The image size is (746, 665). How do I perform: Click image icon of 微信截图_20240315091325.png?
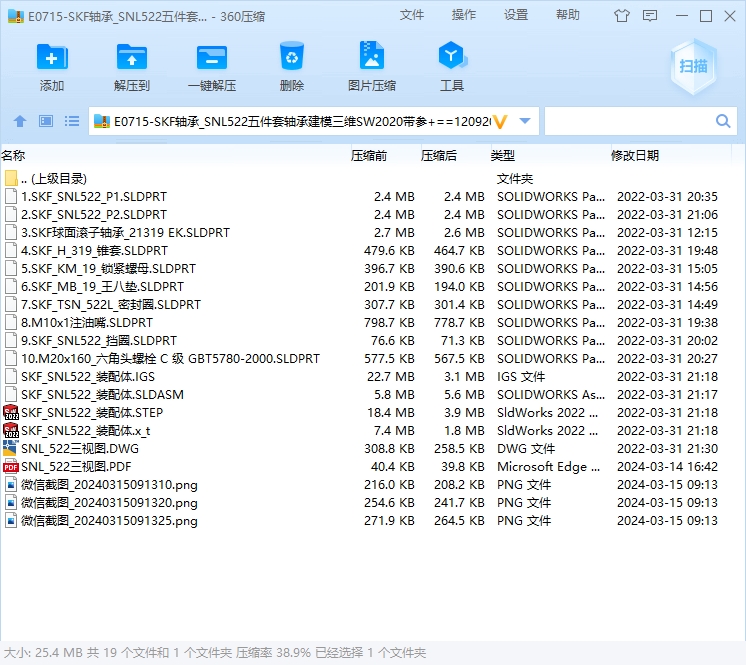[10, 521]
